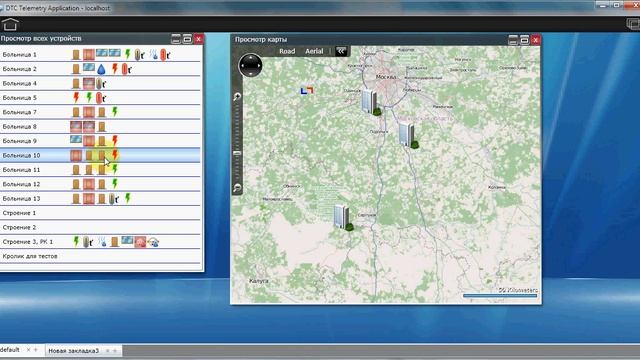Click the humidity drops icon in Больница 1
The image size is (640, 360).
153,54
